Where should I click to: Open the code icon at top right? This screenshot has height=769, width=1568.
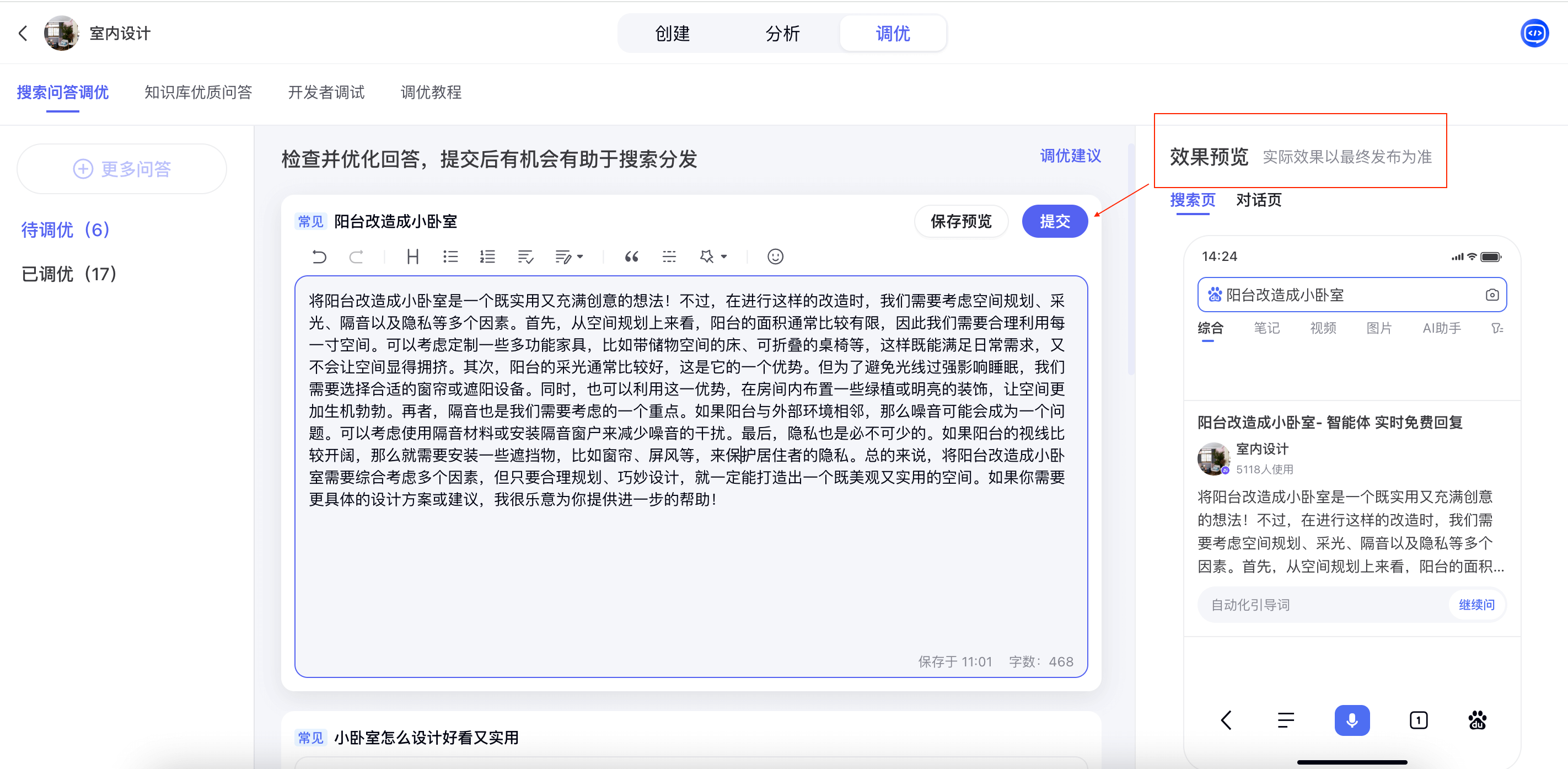click(1534, 33)
